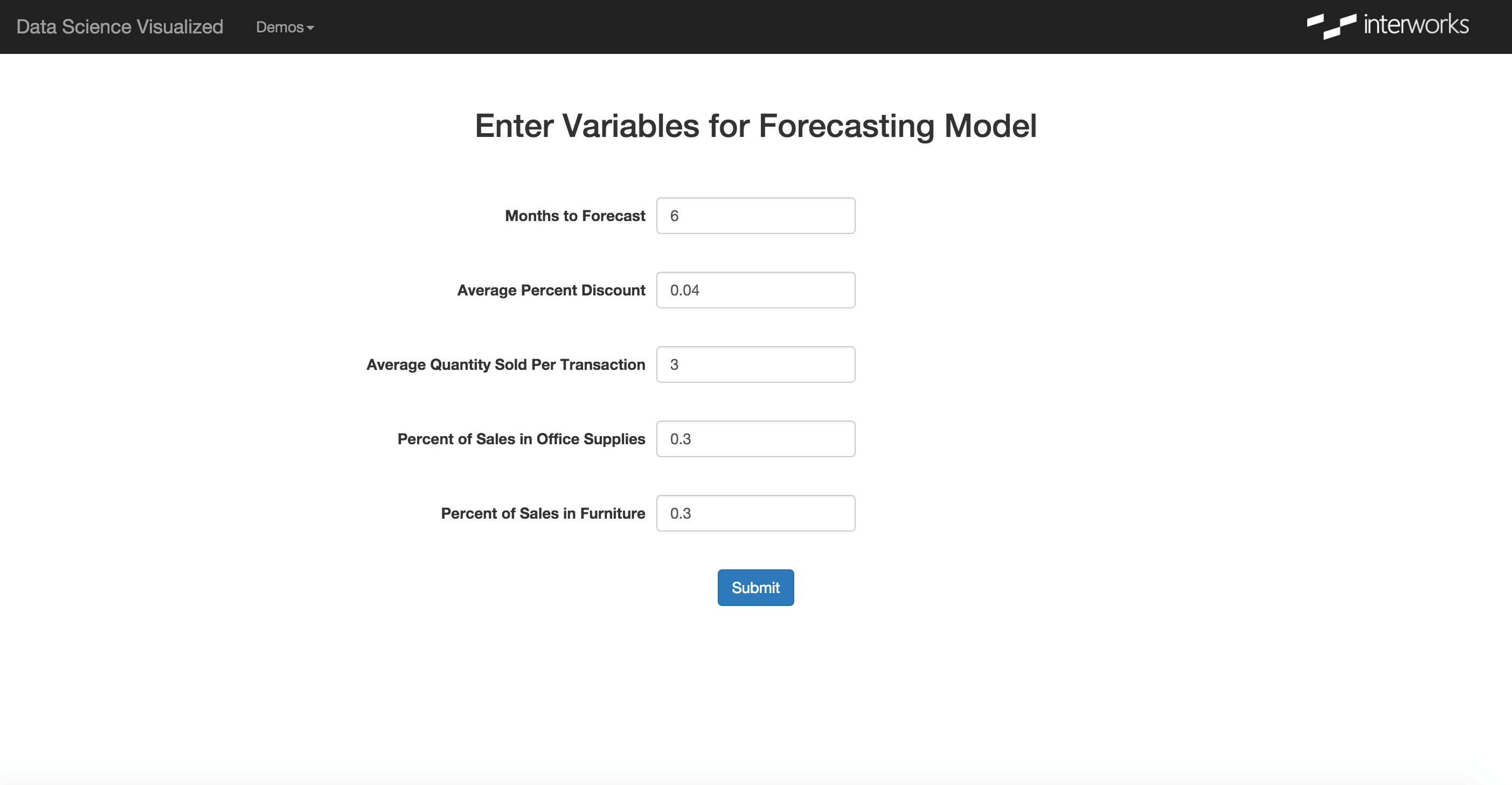Viewport: 1512px width, 785px height.
Task: Click empty navbar space right of Demos
Action: tap(763, 27)
